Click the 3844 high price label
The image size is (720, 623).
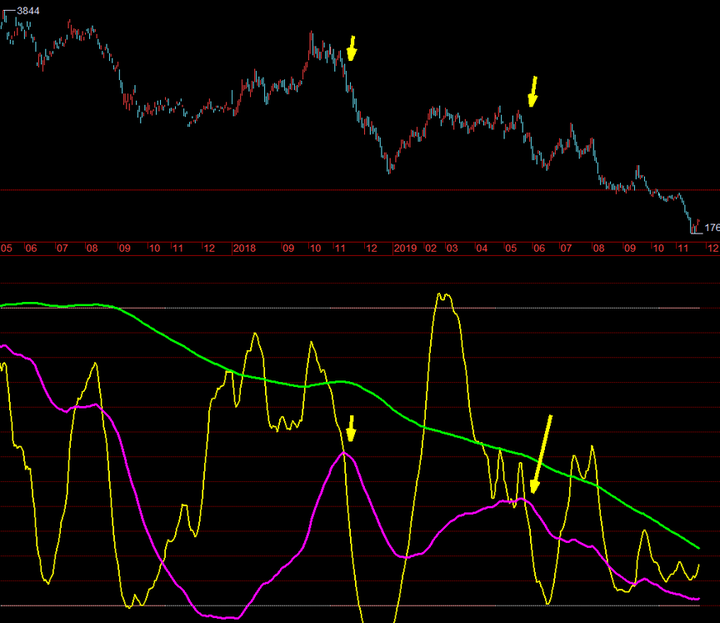(x=28, y=11)
